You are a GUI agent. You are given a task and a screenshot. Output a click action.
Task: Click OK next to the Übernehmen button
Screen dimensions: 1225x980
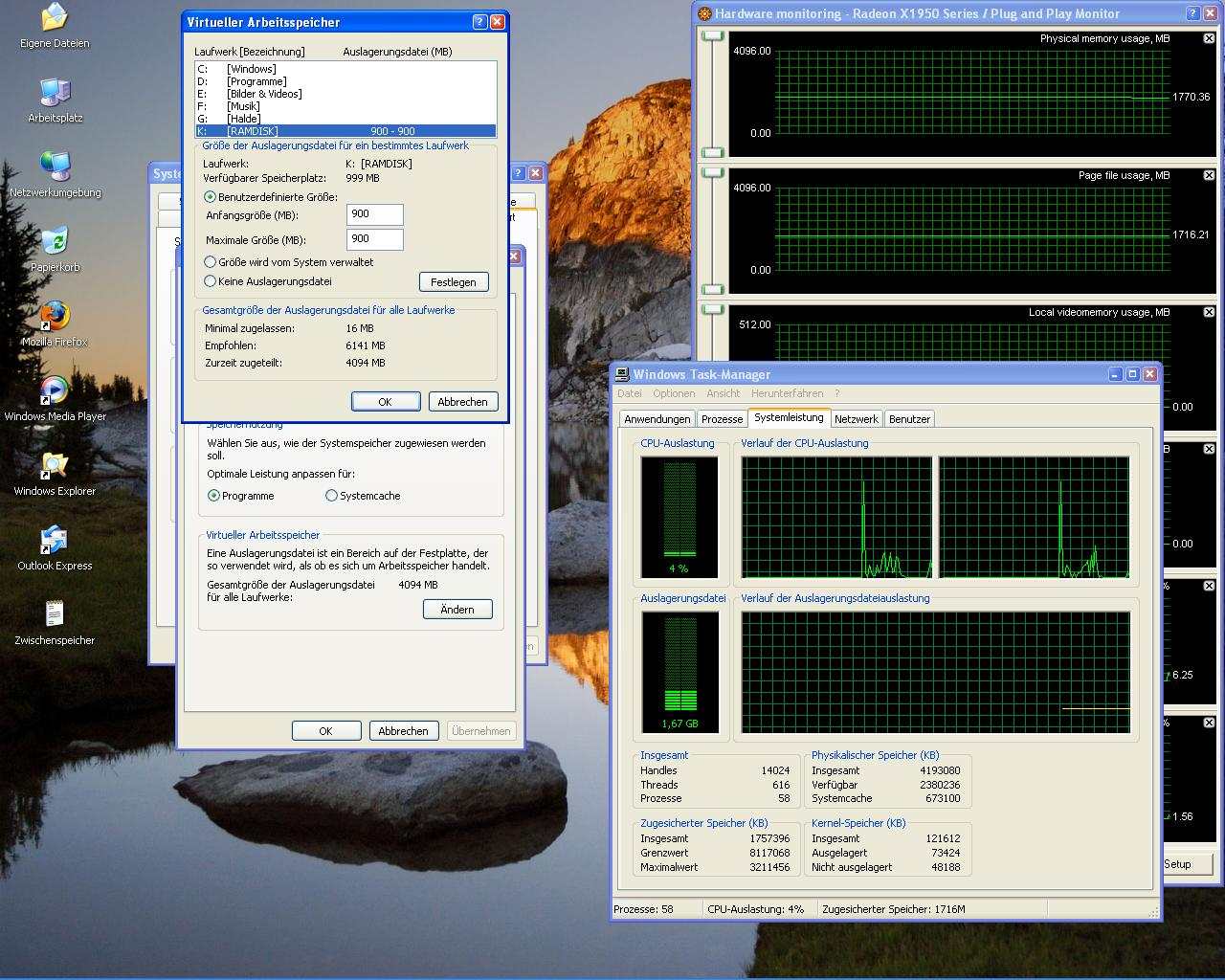[325, 731]
